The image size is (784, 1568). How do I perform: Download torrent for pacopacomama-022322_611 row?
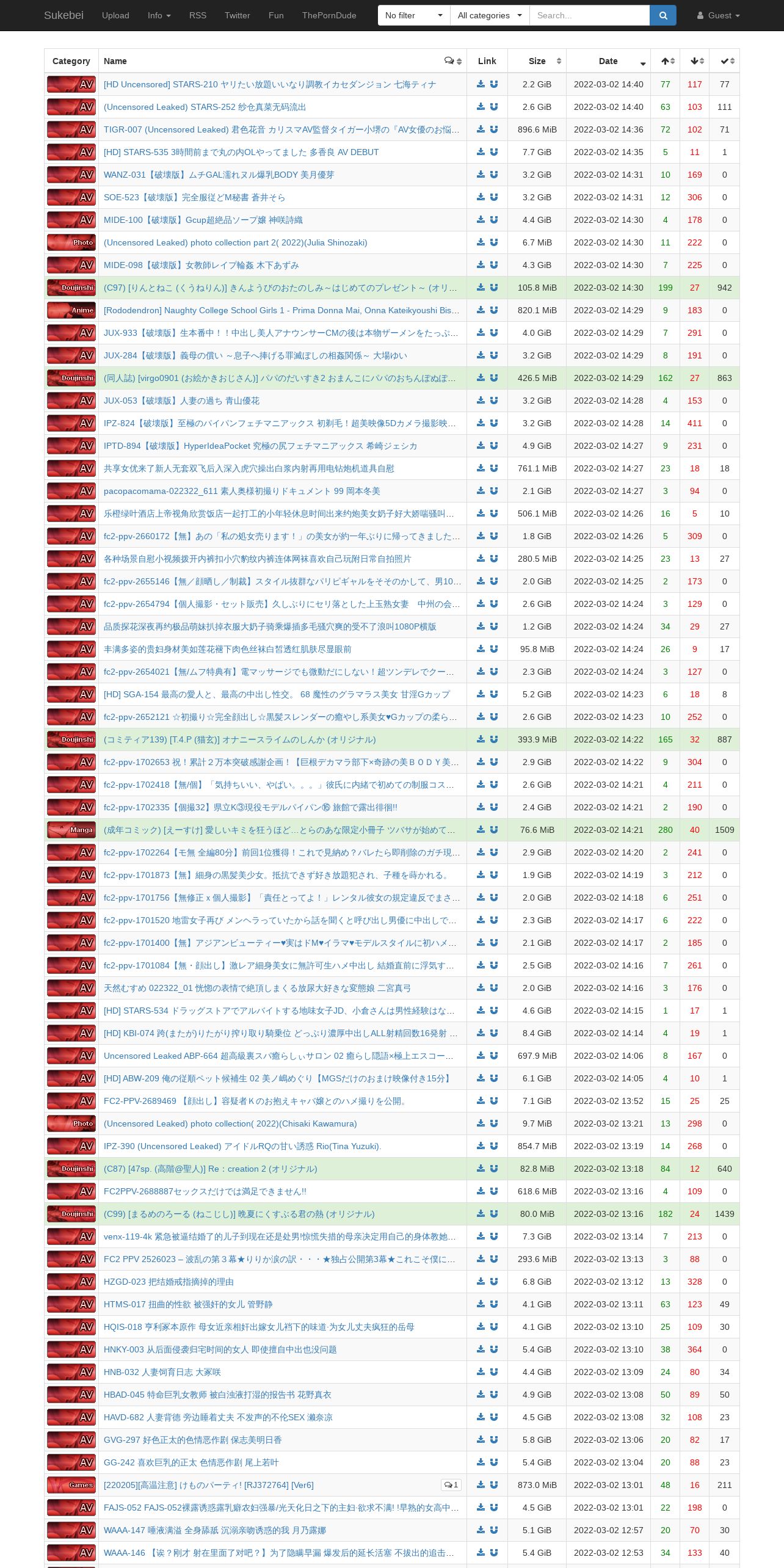pos(481,491)
